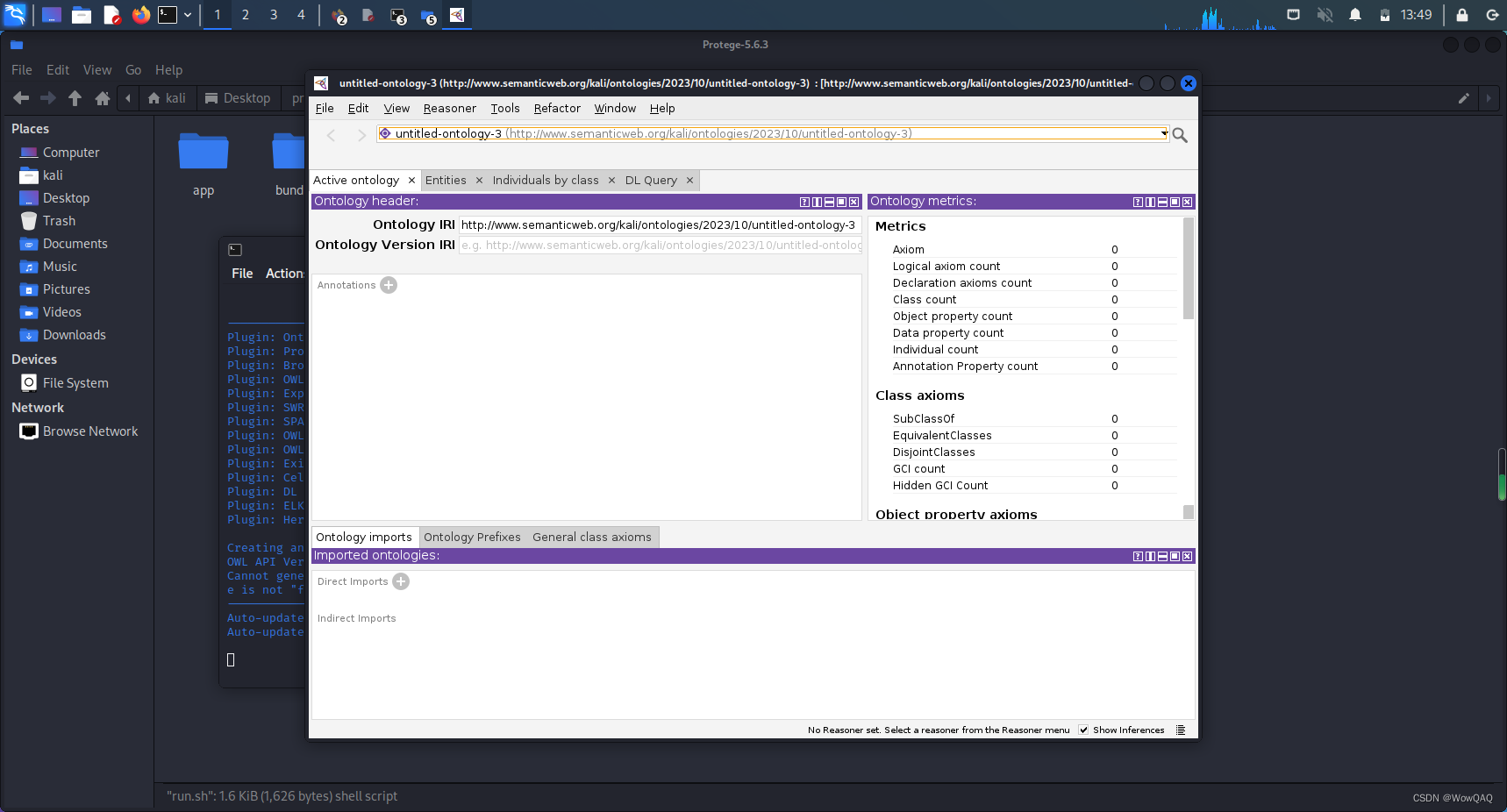Open Kali applications menu icon
The height and width of the screenshot is (812, 1507).
coord(16,15)
